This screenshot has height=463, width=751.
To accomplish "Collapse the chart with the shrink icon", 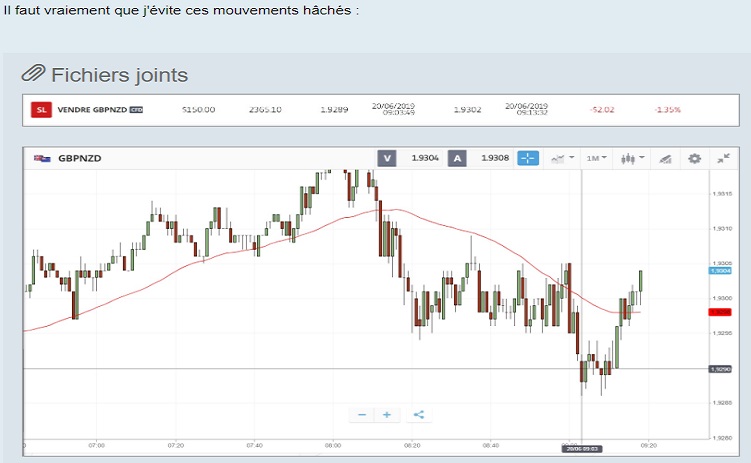I will coord(723,158).
